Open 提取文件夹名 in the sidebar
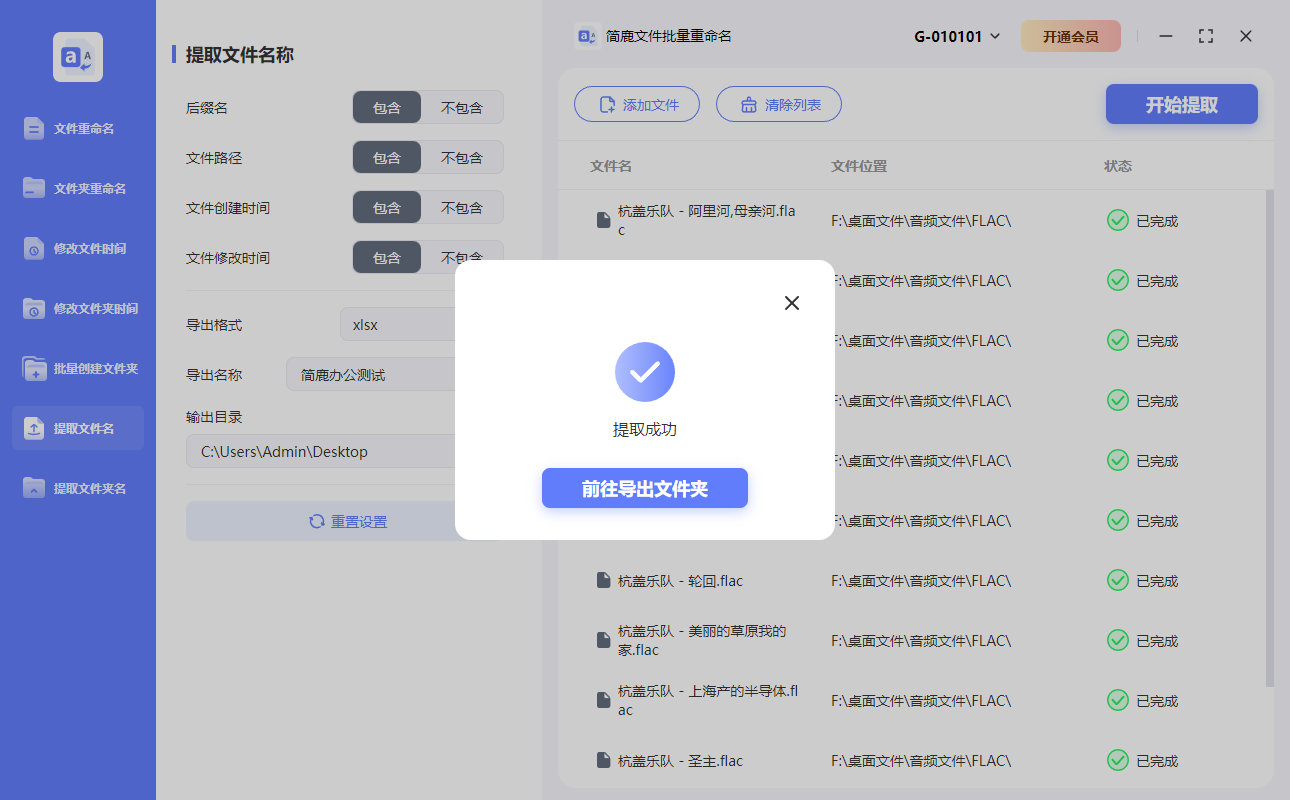 point(78,488)
